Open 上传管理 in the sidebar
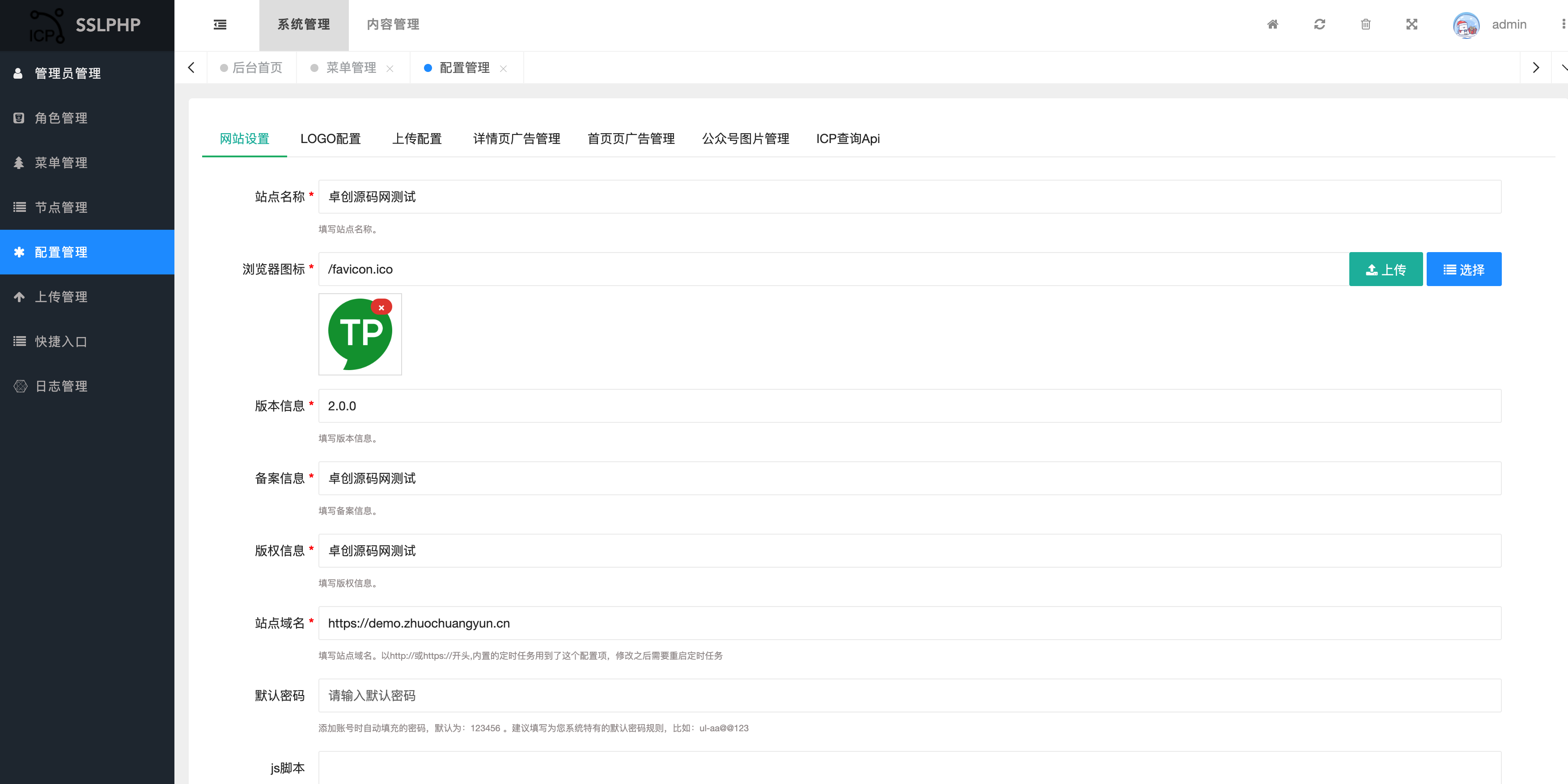Image resolution: width=1568 pixels, height=784 pixels. (87, 297)
